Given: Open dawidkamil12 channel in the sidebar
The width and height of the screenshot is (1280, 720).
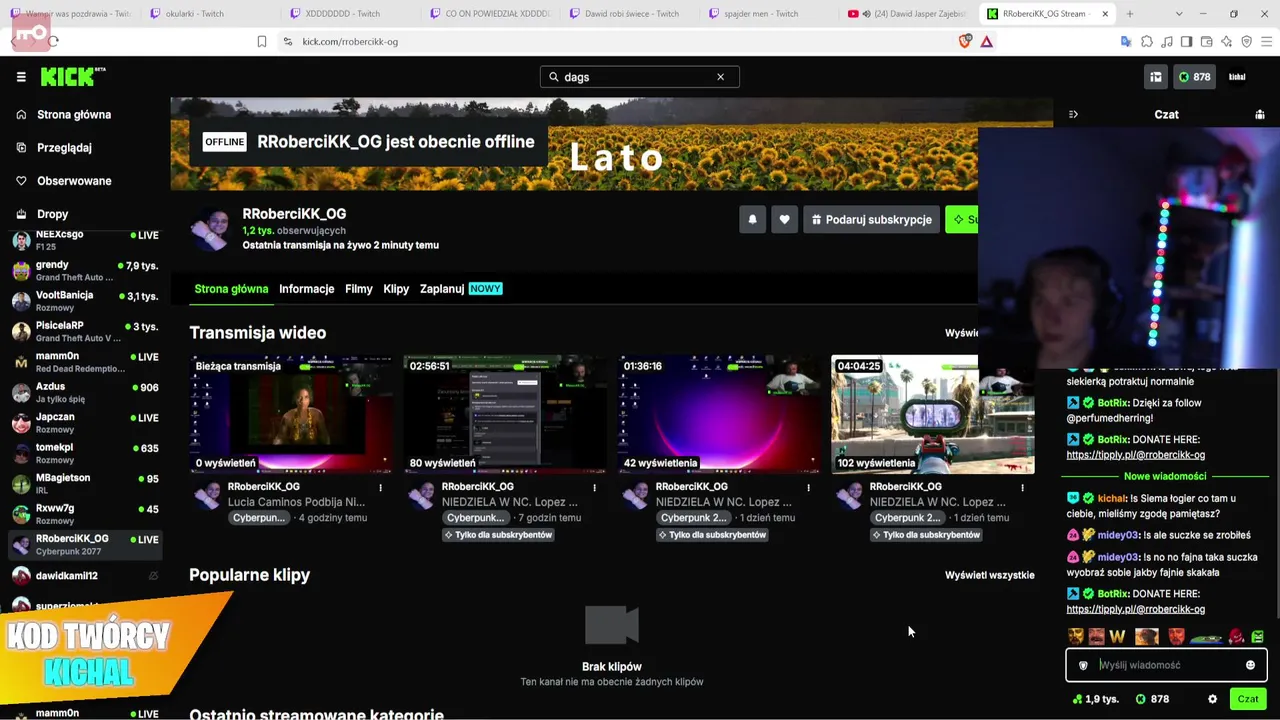Looking at the screenshot, I should click(x=85, y=576).
